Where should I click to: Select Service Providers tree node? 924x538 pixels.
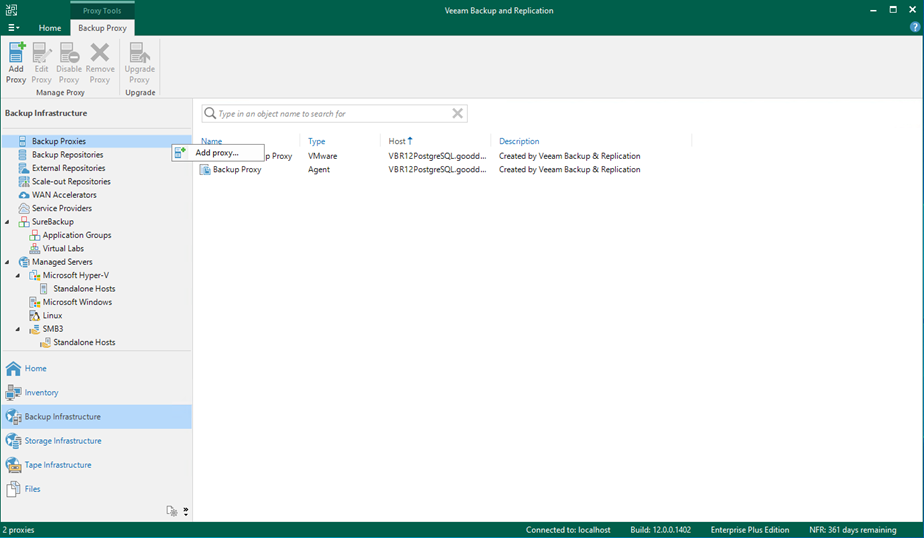[62, 208]
